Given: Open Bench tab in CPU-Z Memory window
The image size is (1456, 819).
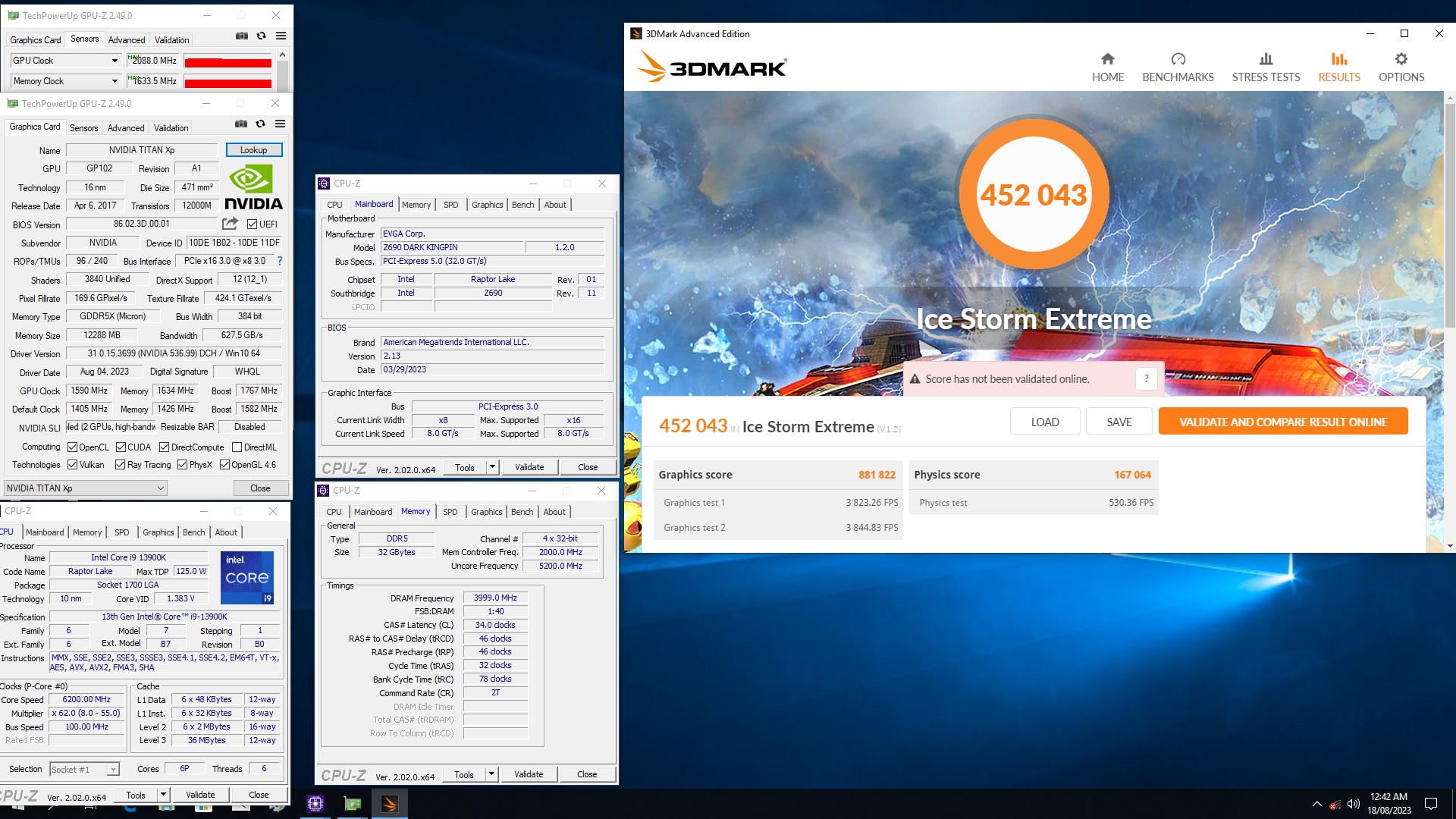Looking at the screenshot, I should pyautogui.click(x=522, y=512).
